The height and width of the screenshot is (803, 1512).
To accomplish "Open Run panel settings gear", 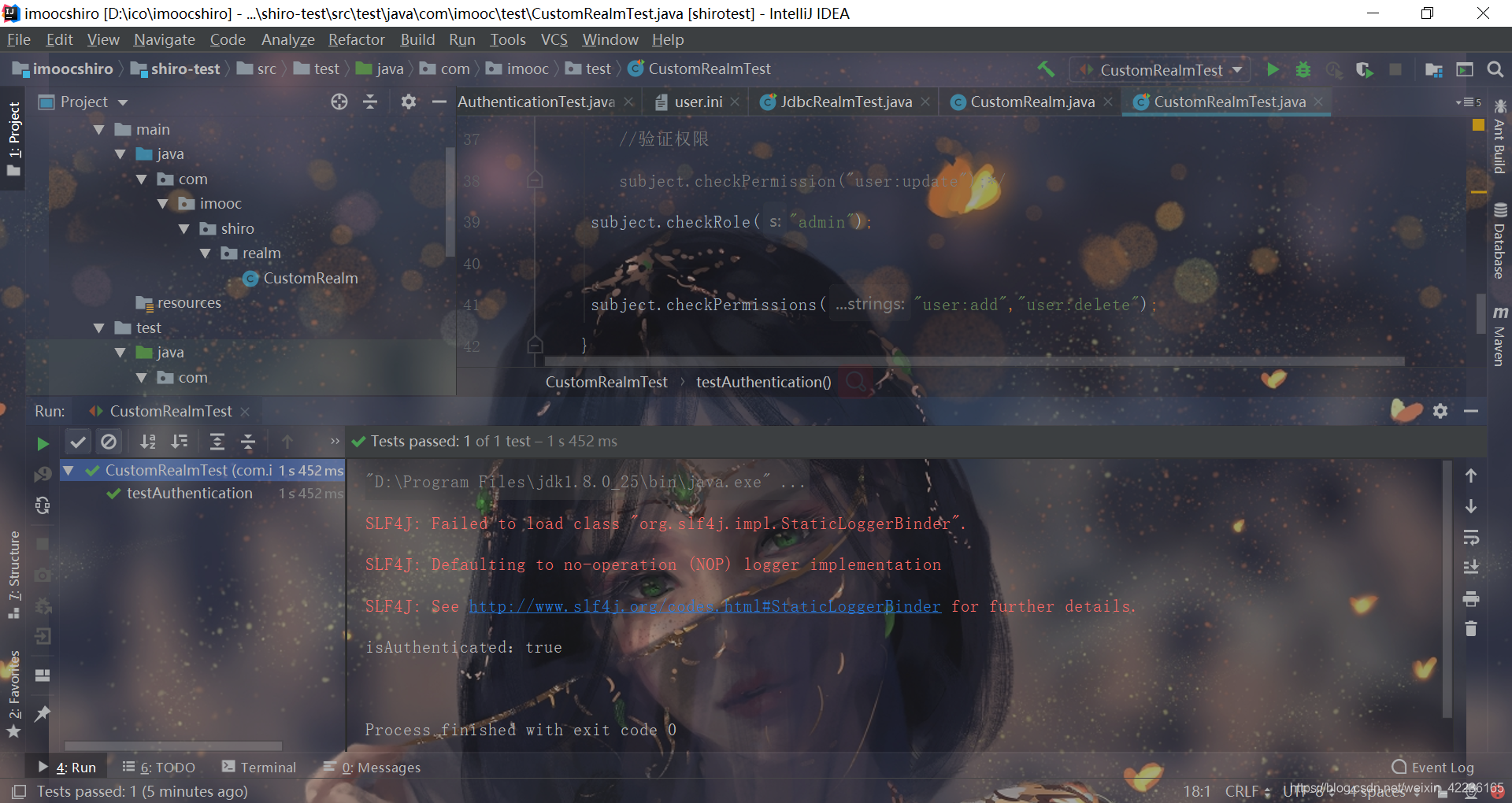I will pos(1440,411).
